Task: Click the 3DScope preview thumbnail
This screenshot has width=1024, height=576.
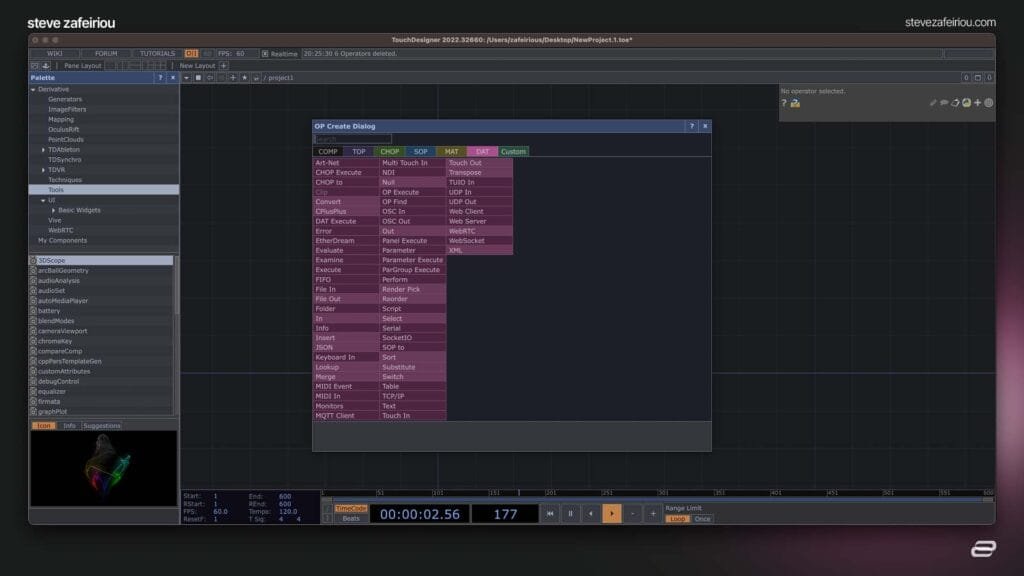Action: [x=103, y=468]
